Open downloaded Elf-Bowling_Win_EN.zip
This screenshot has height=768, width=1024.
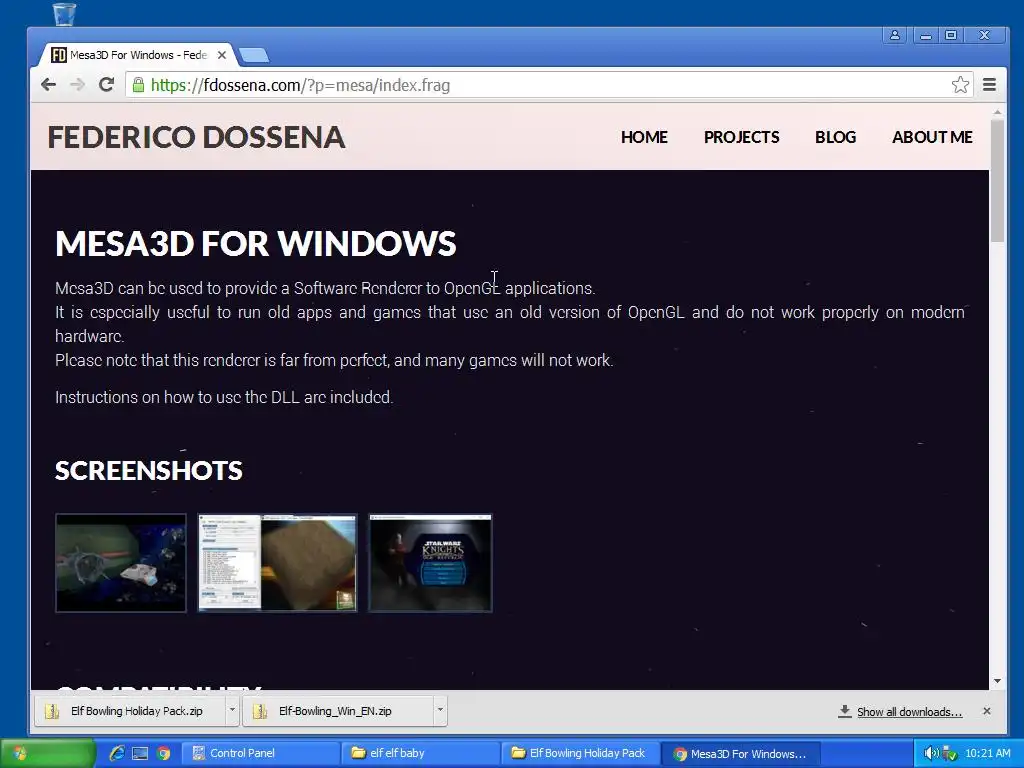[338, 711]
